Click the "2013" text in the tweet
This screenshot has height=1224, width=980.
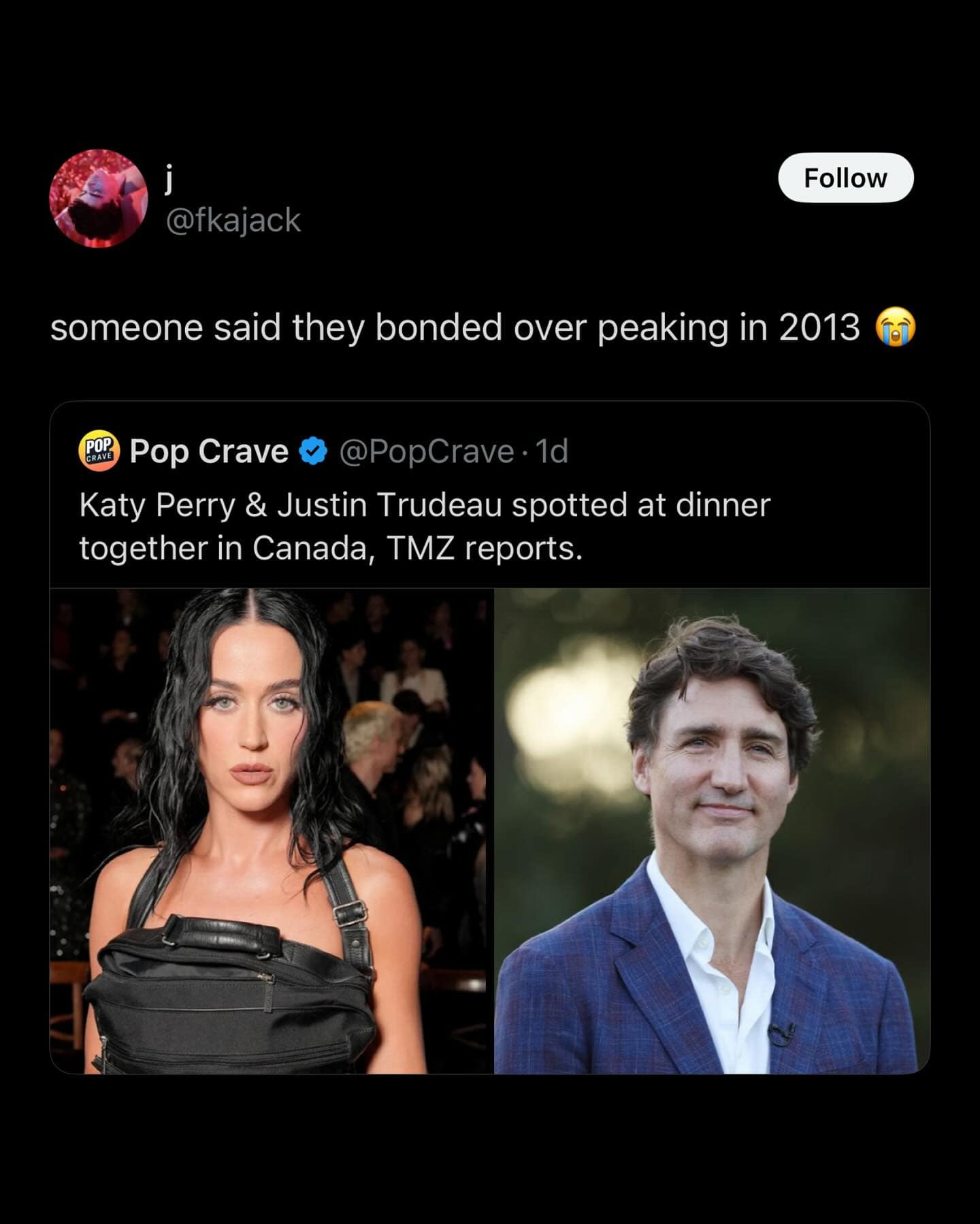click(x=819, y=327)
